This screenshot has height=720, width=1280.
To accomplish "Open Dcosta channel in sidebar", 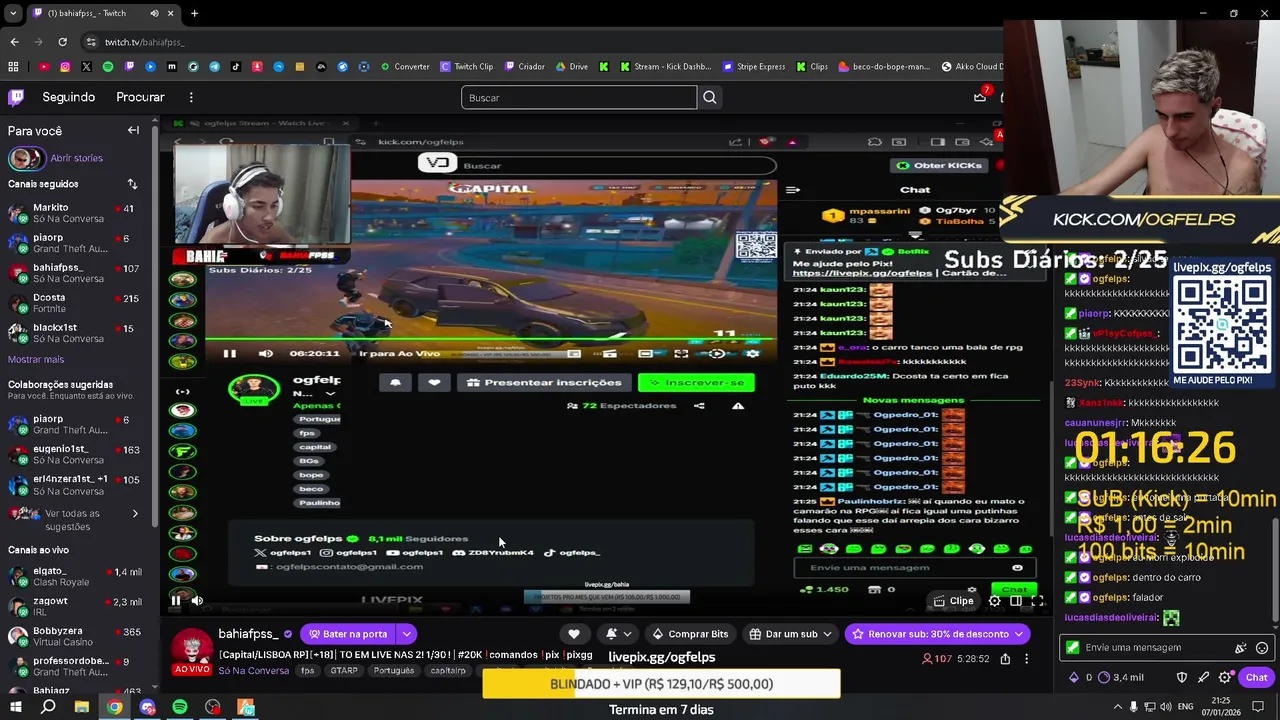I will pyautogui.click(x=78, y=303).
